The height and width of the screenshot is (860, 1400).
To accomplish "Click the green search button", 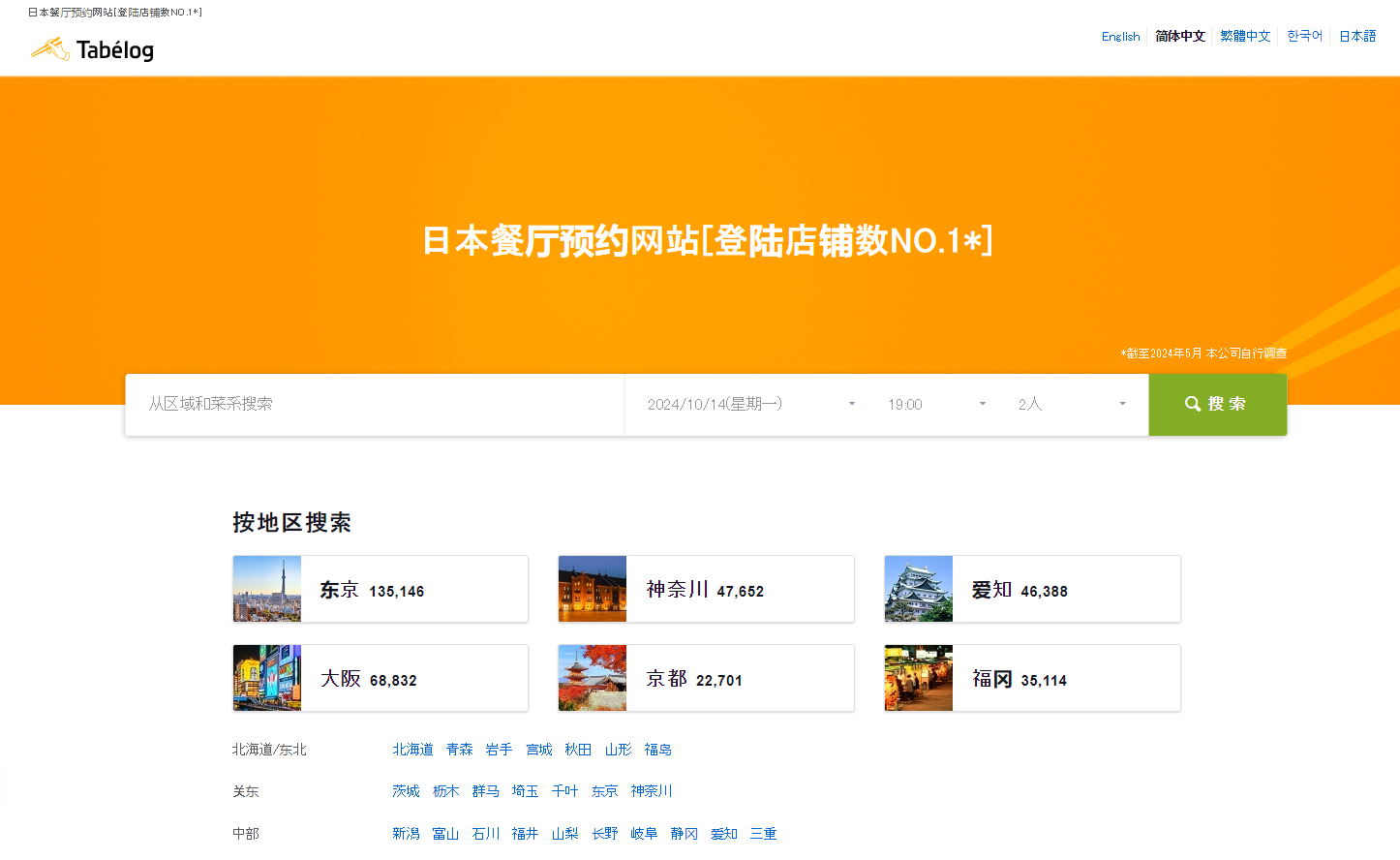I will 1217,405.
